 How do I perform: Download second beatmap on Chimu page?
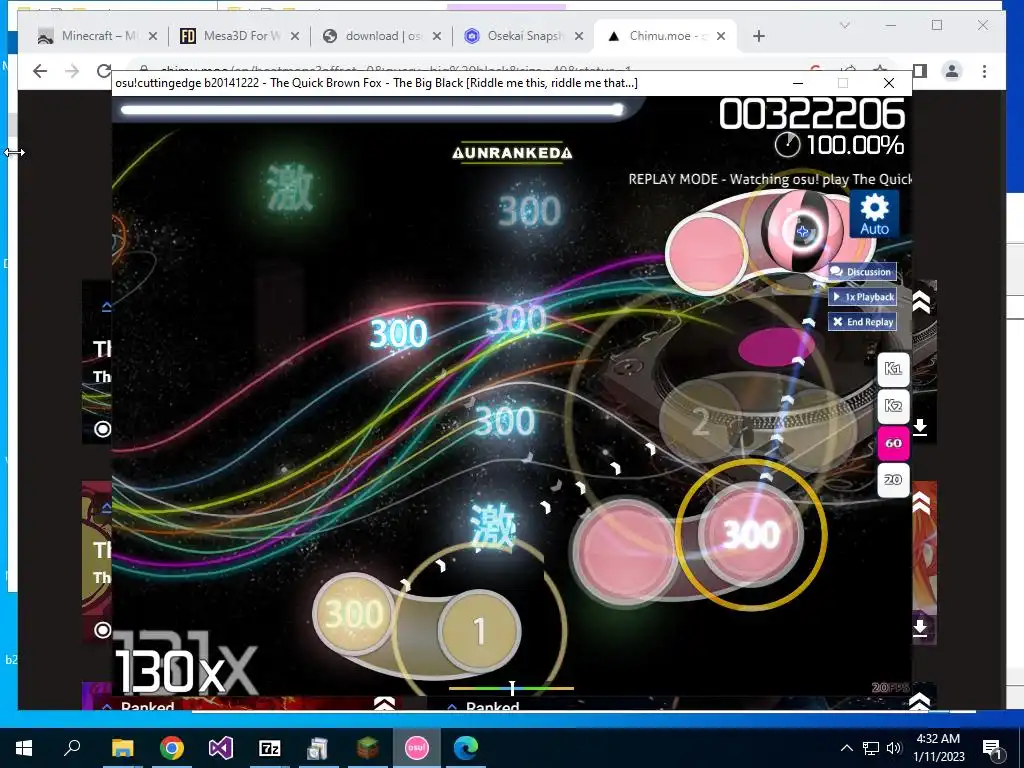(920, 628)
